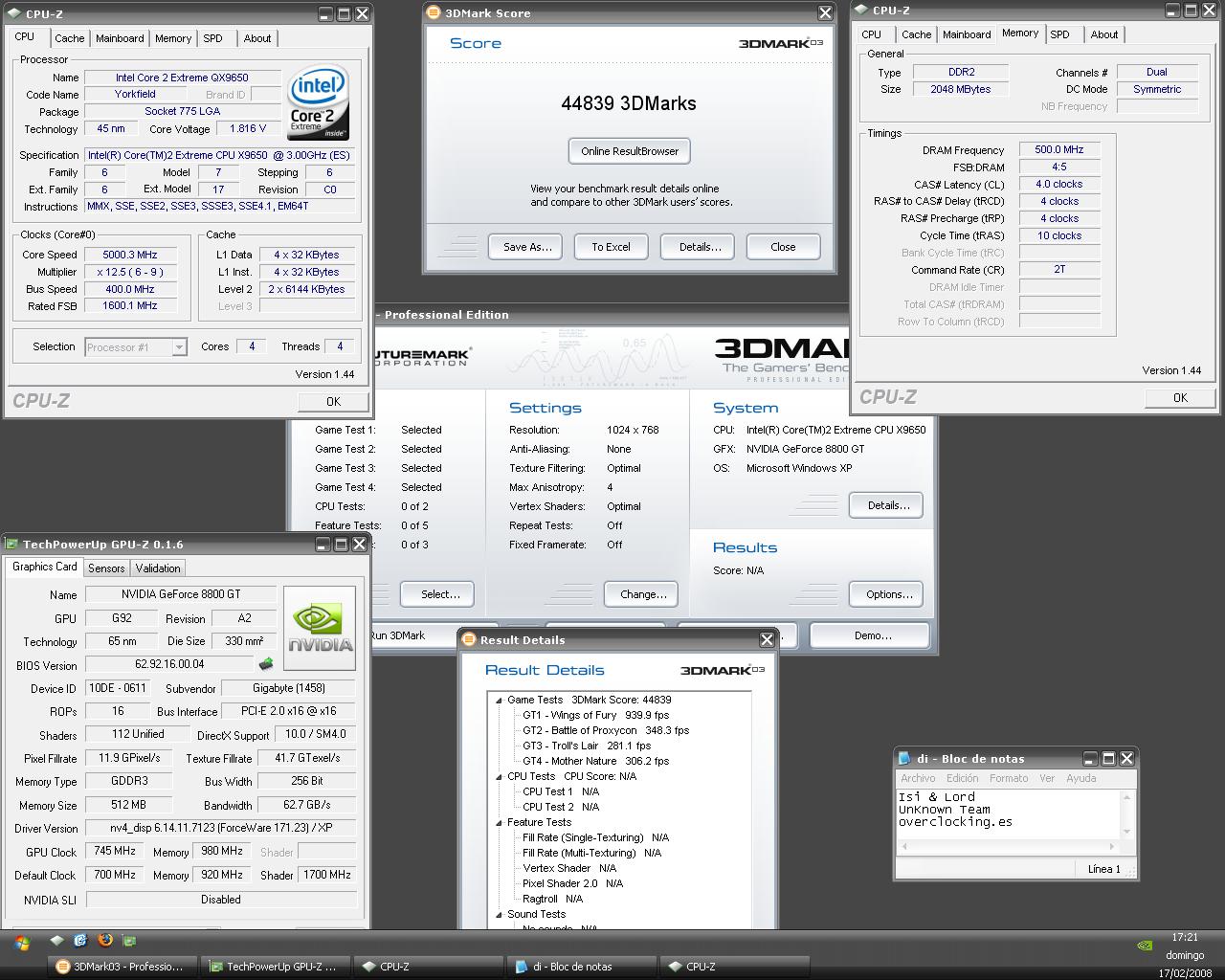Switch to 3DMark03 Professional taskbar button
Viewport: 1225px width, 980px height.
tap(122, 967)
